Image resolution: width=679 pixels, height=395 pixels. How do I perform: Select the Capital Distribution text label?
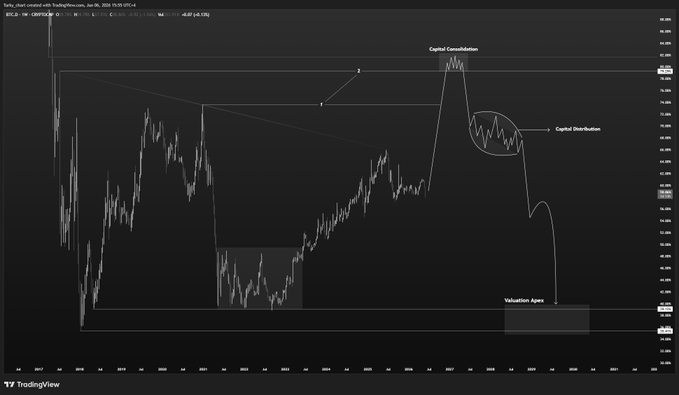tap(578, 129)
